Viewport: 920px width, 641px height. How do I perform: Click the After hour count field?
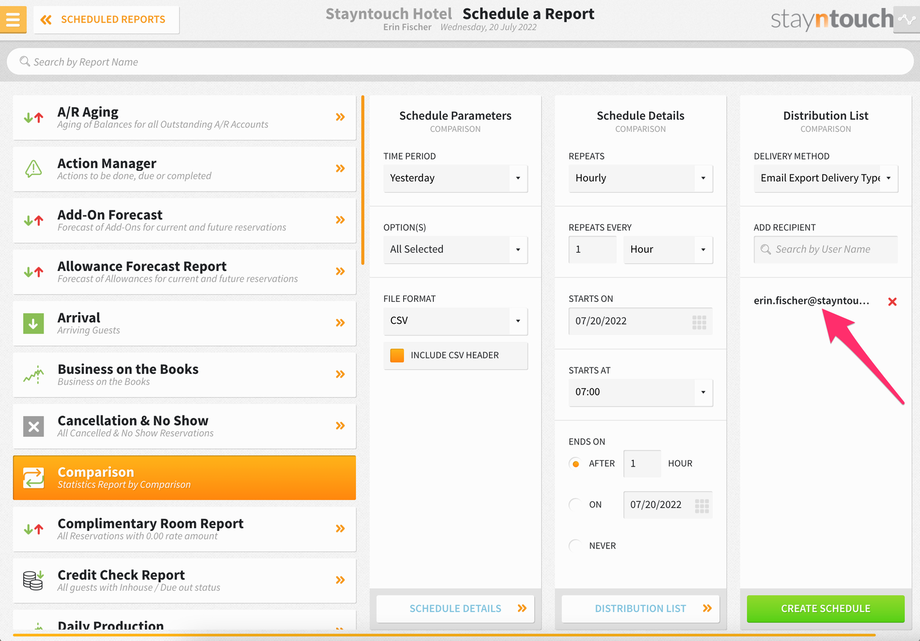tap(642, 464)
